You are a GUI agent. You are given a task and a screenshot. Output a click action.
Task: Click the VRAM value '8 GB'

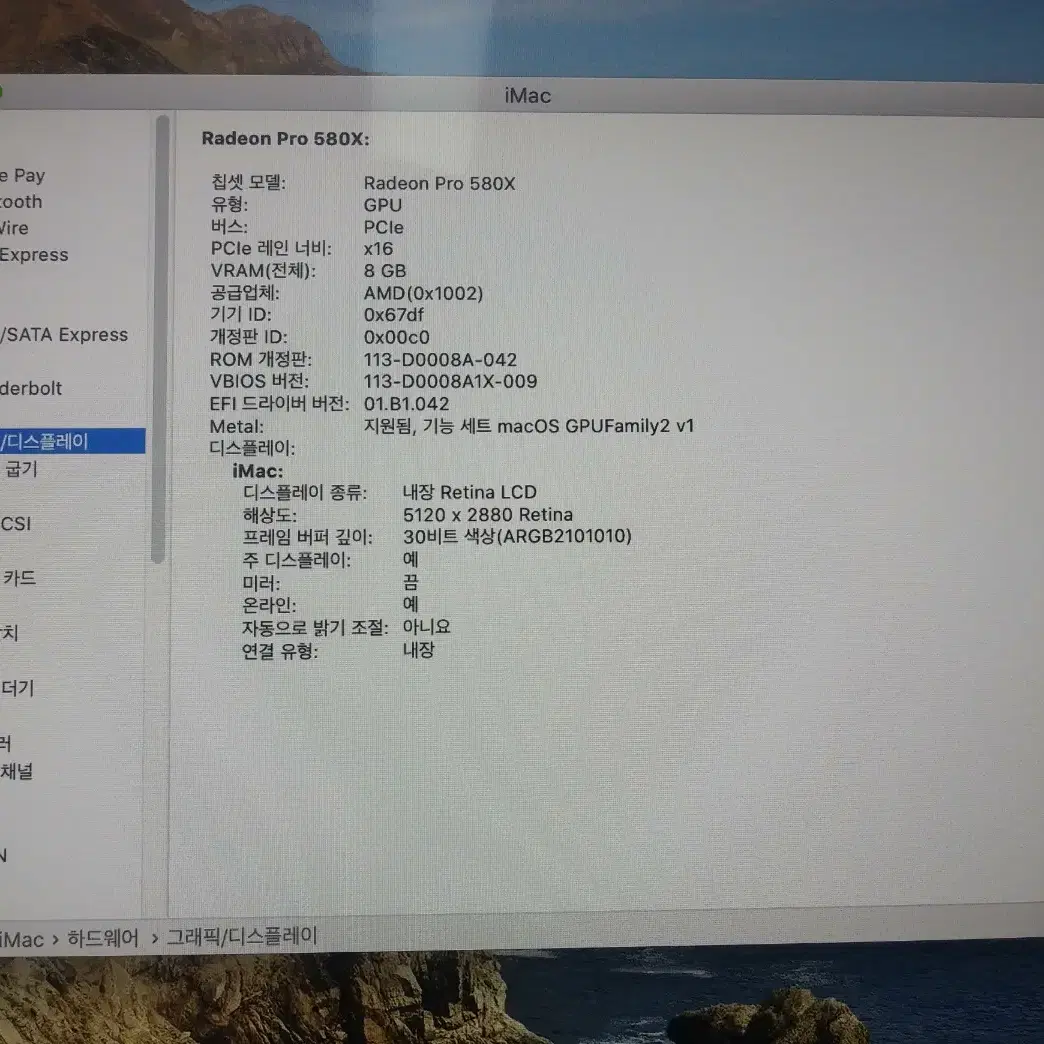pos(385,271)
